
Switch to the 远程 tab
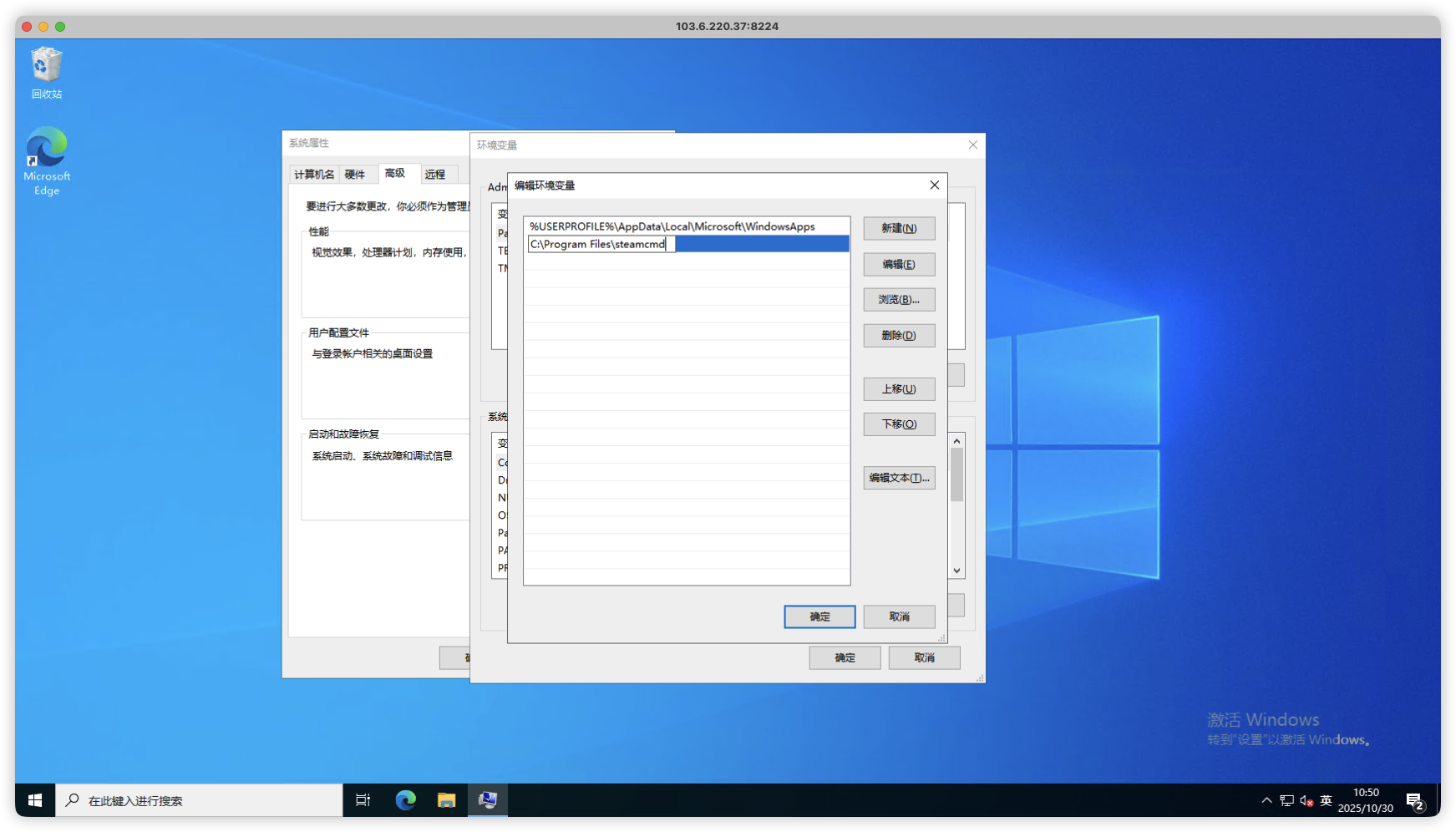(x=435, y=175)
